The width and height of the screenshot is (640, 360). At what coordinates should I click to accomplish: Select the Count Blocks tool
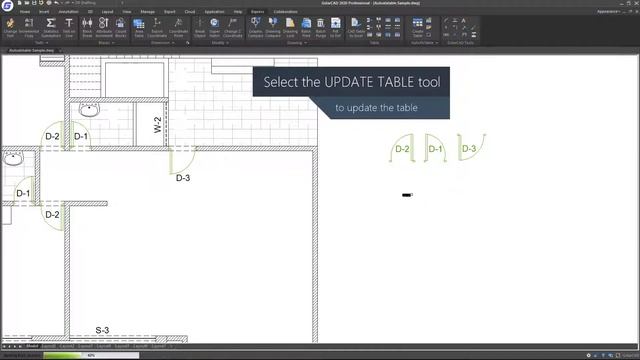coord(120,27)
